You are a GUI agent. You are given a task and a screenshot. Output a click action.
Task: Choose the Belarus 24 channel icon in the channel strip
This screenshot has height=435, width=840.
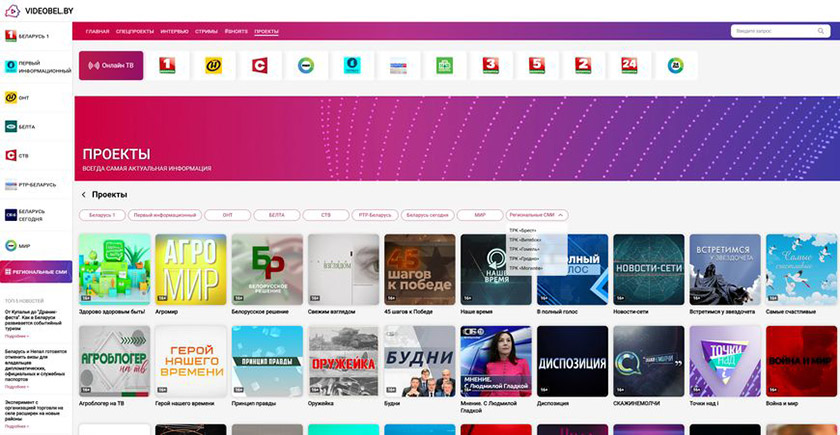pyautogui.click(x=629, y=66)
